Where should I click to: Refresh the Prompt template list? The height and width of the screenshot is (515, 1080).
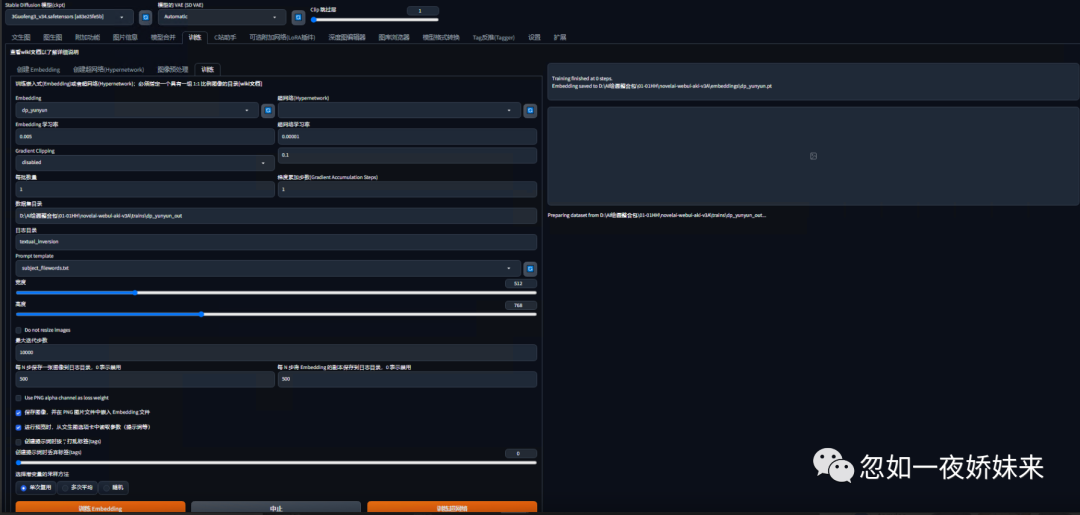click(530, 269)
